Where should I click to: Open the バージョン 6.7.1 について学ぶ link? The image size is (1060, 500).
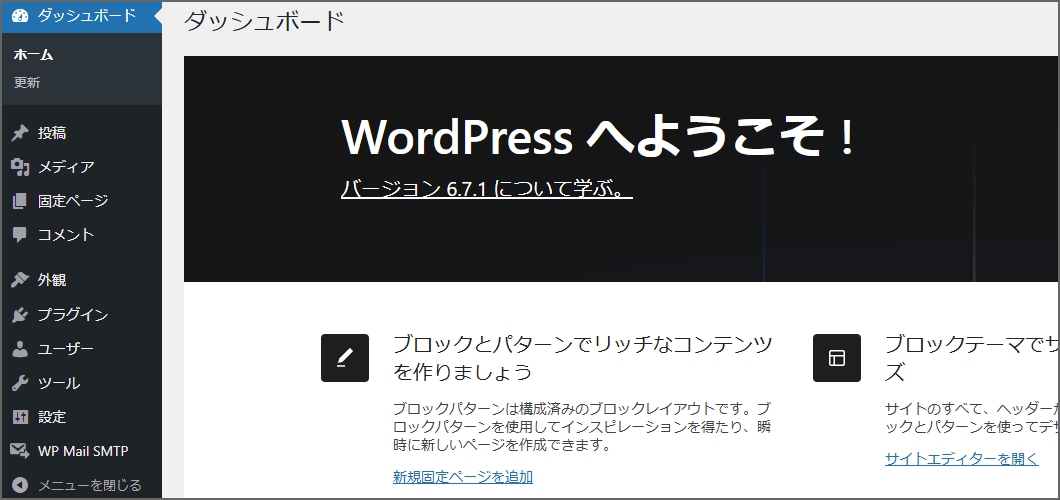(486, 188)
